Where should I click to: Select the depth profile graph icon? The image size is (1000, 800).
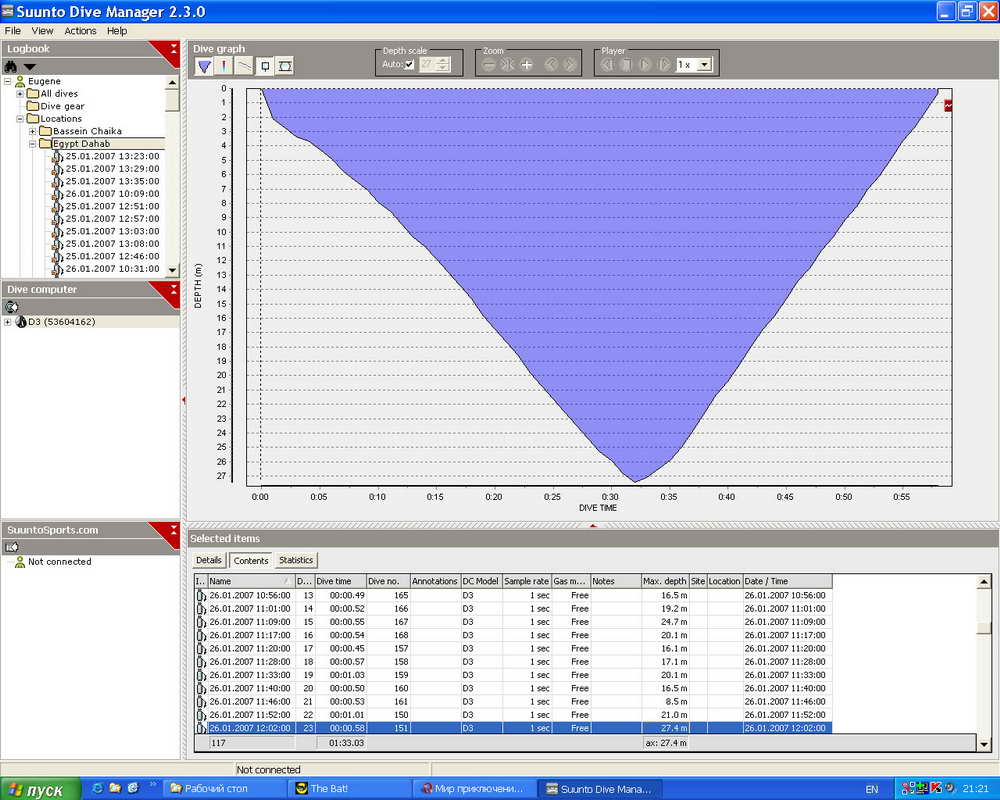pos(204,66)
